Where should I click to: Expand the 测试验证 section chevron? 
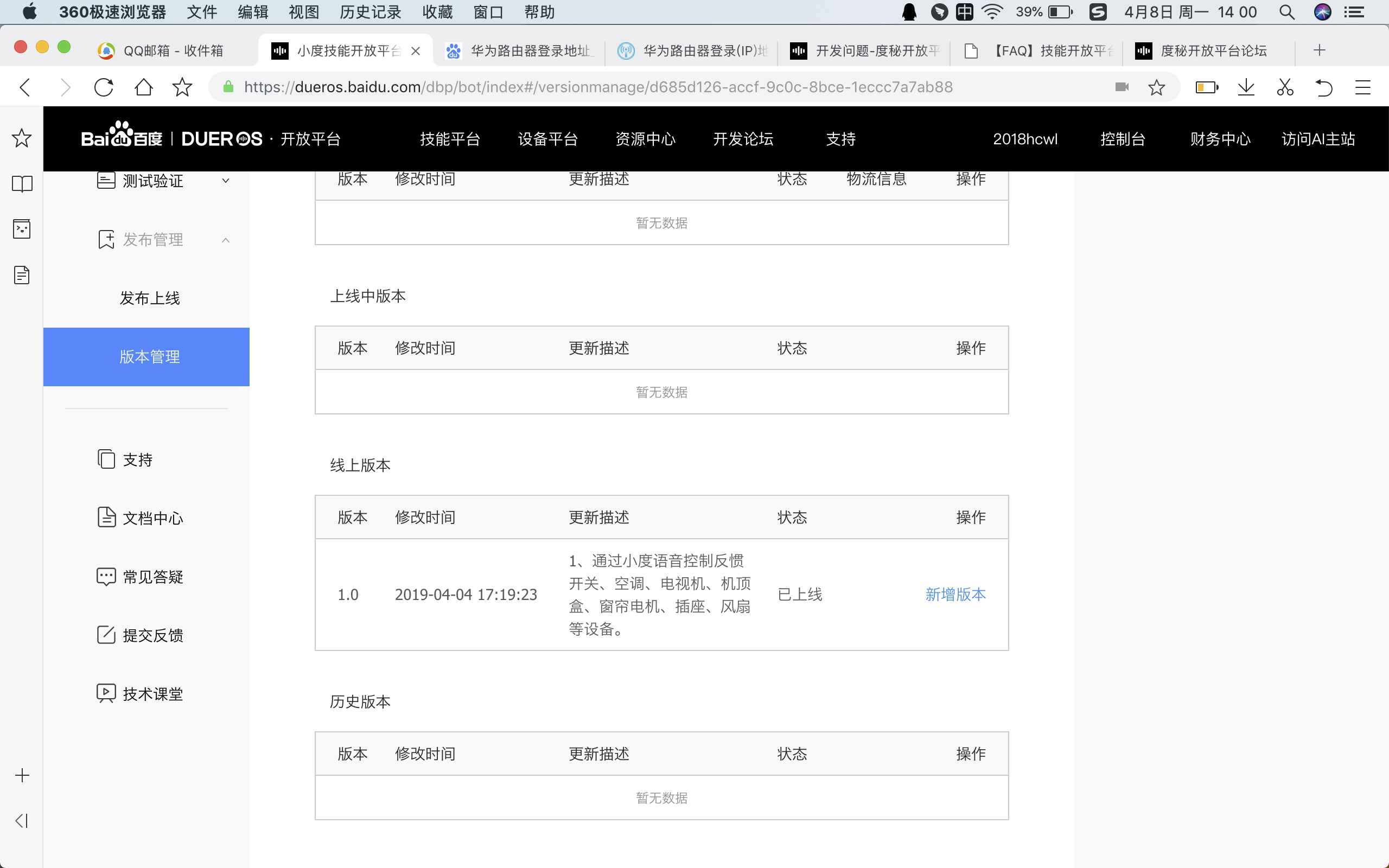226,181
